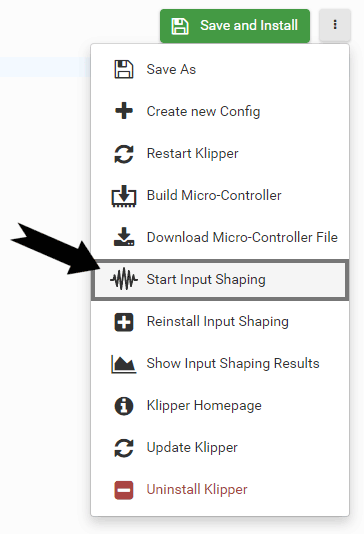Click the waveform icon for Start Input Shaping
Image resolution: width=364 pixels, height=534 pixels.
pos(124,279)
